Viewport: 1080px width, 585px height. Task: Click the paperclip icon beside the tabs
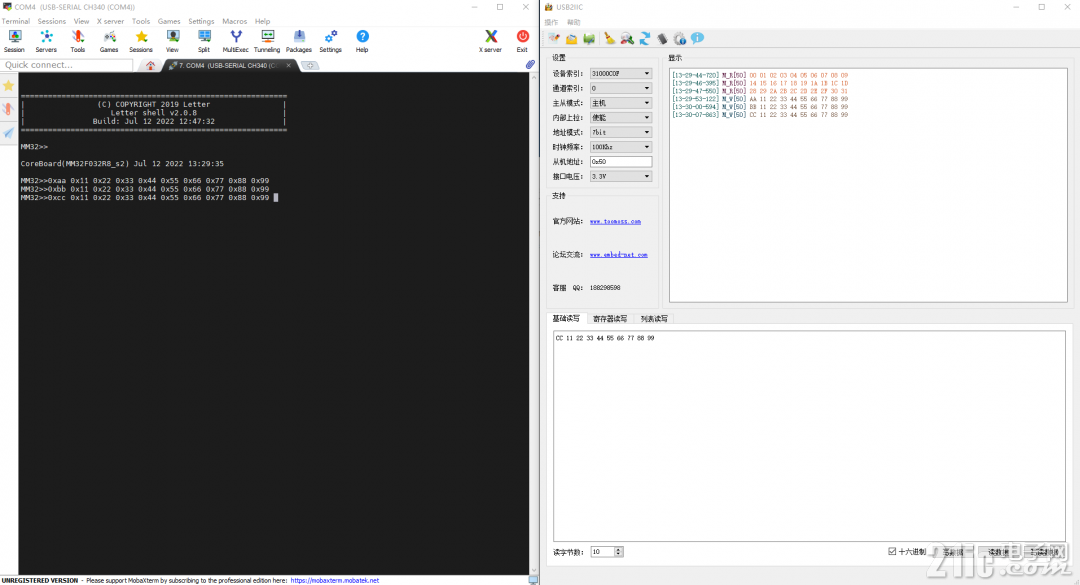[x=530, y=65]
